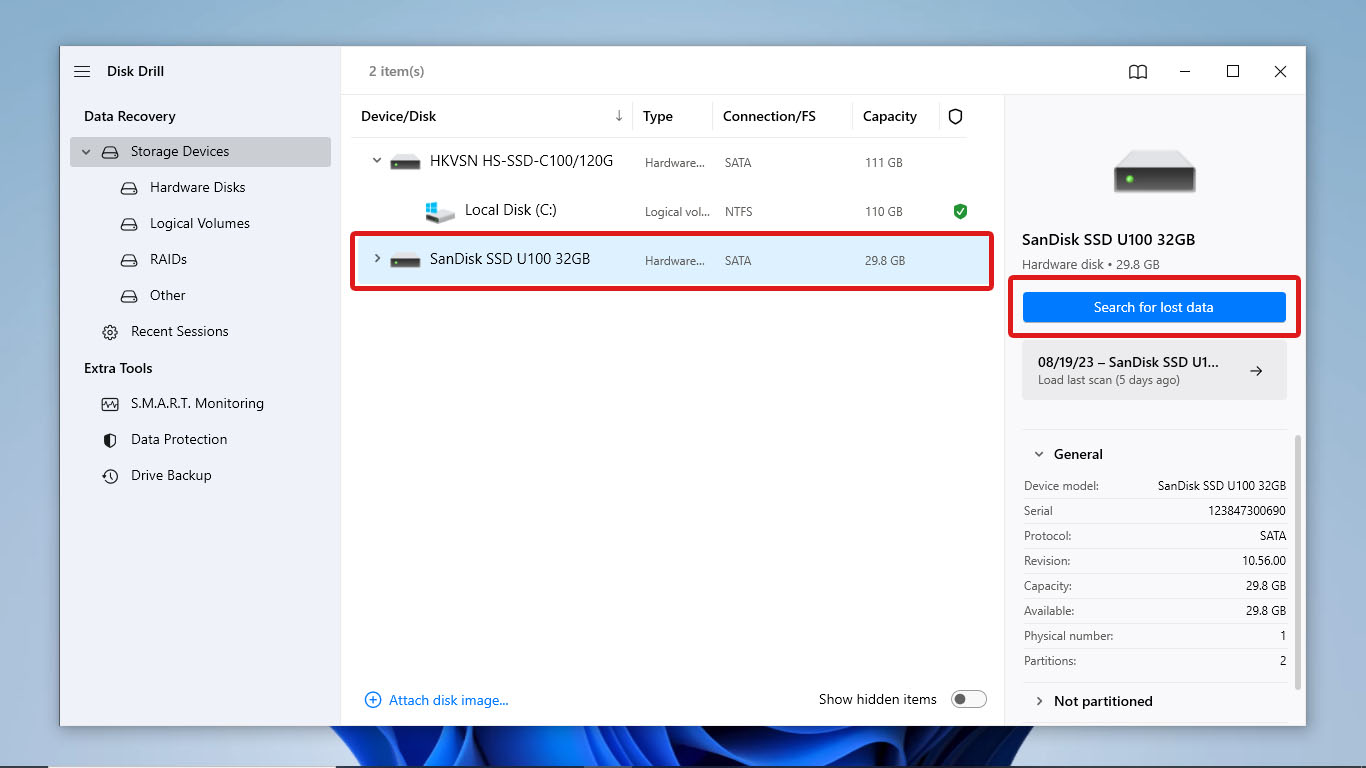Collapse the General section
Screen dimensions: 1366x768
click(x=1039, y=454)
